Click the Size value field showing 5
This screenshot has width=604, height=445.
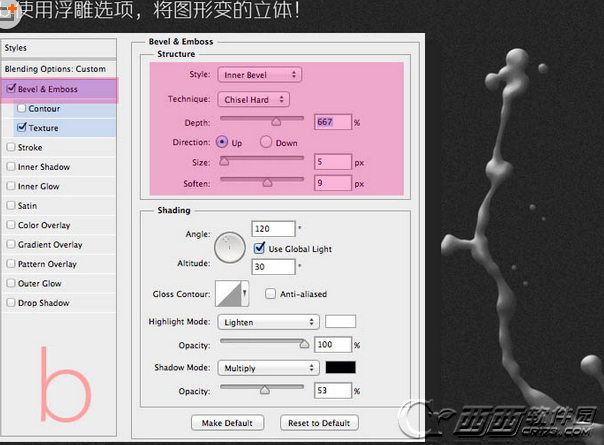333,162
